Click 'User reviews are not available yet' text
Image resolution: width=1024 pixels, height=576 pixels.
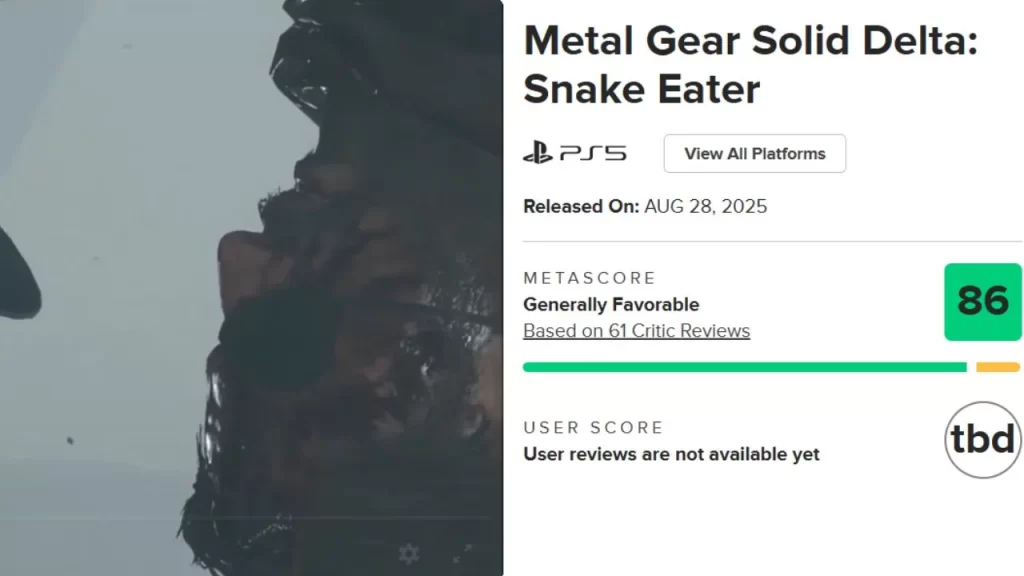tap(671, 454)
